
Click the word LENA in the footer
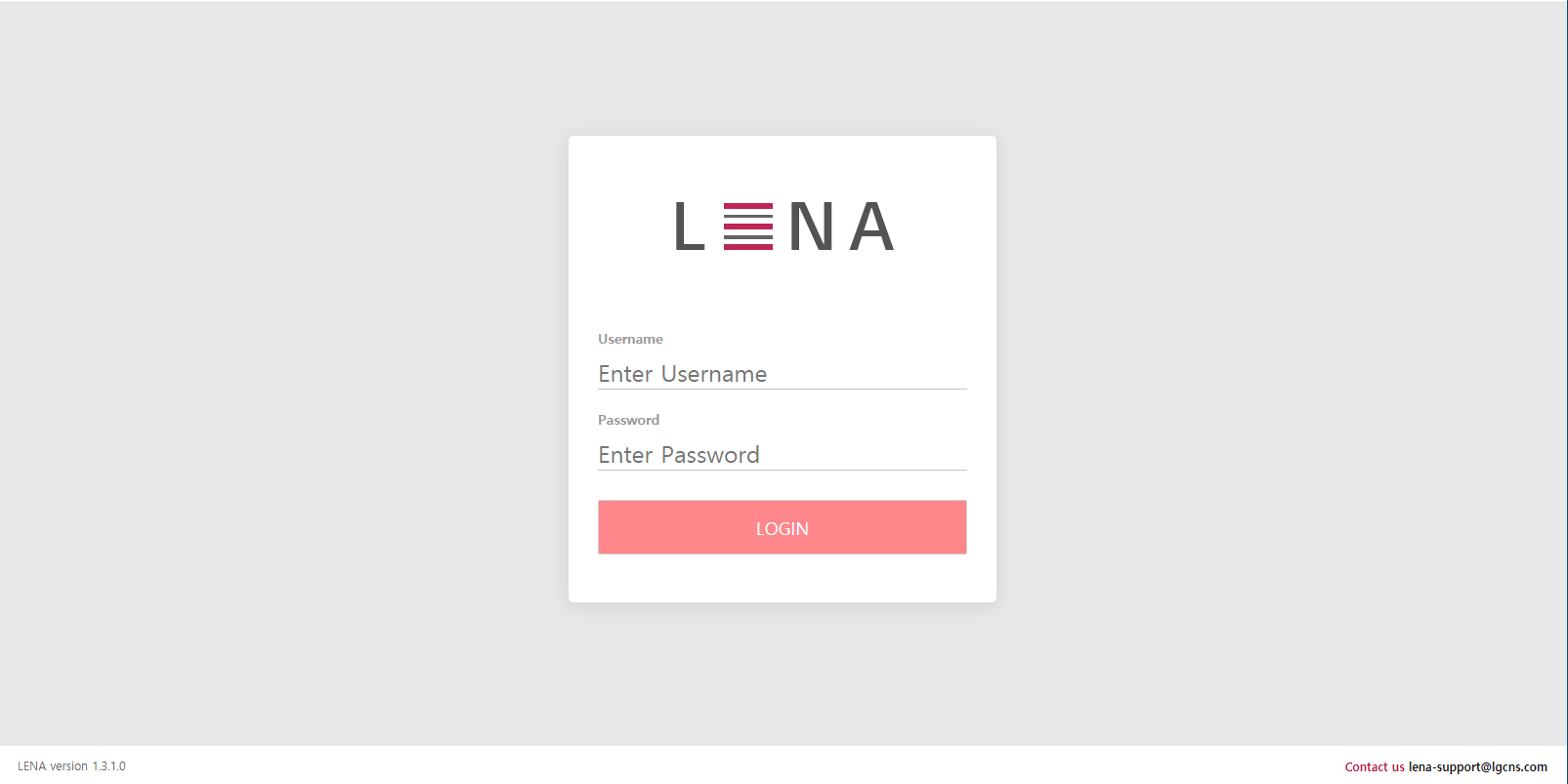point(31,766)
